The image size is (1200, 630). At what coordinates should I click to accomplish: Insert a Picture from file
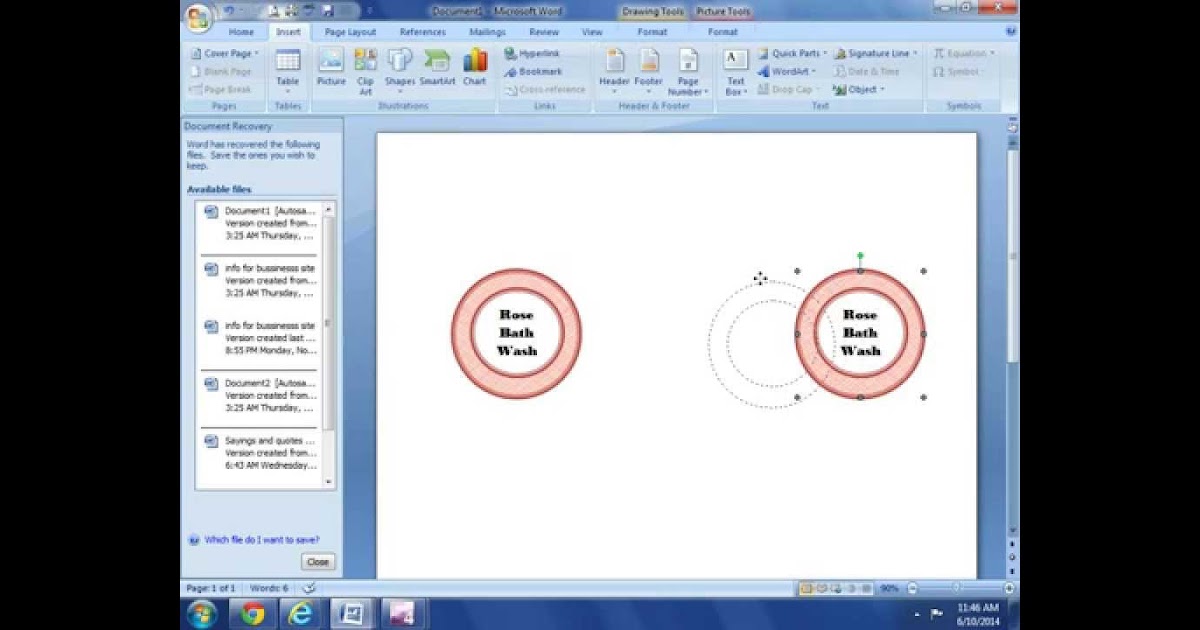pyautogui.click(x=331, y=68)
